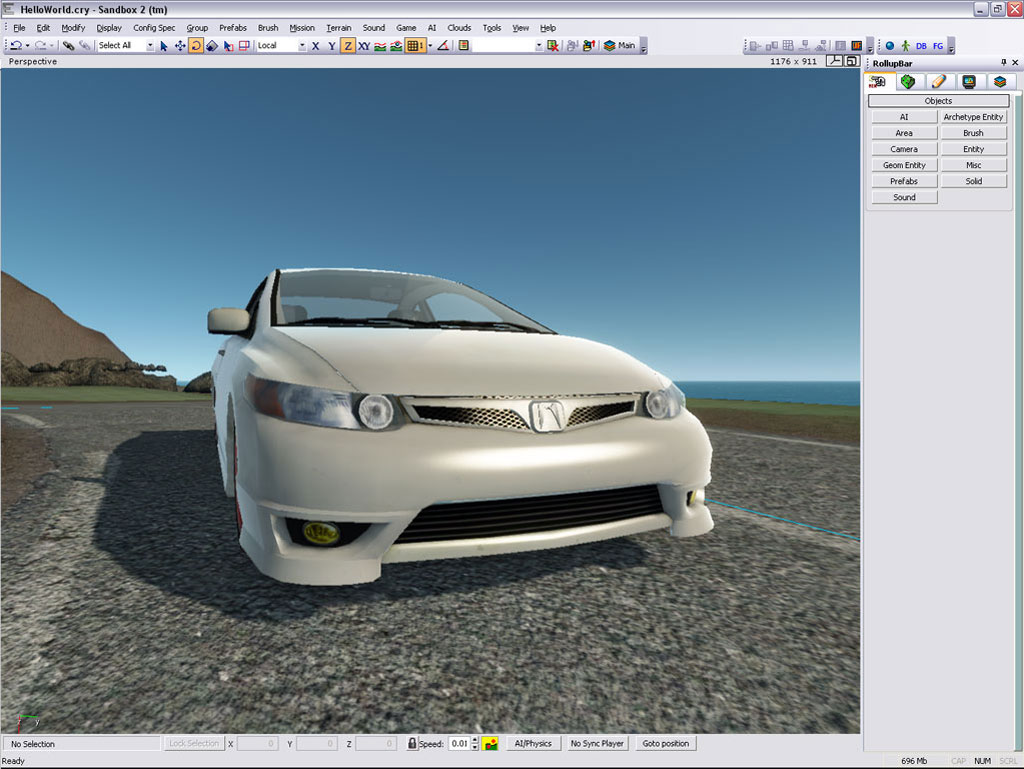Click the viewport axis-layout icon beside resolution
1024x769 pixels.
[x=834, y=61]
